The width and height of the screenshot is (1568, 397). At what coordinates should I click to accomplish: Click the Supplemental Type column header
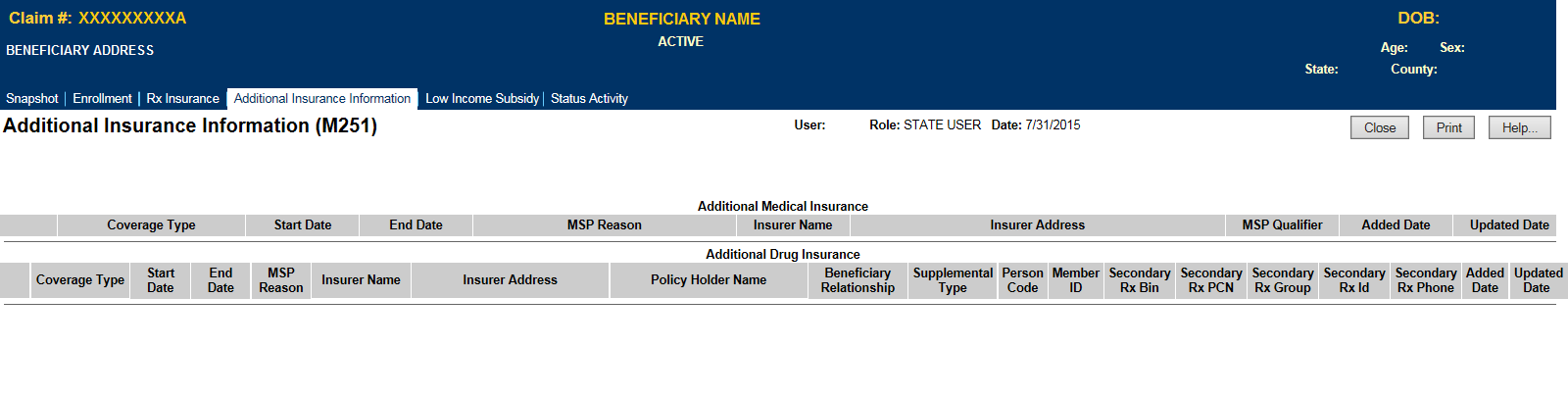pyautogui.click(x=953, y=280)
